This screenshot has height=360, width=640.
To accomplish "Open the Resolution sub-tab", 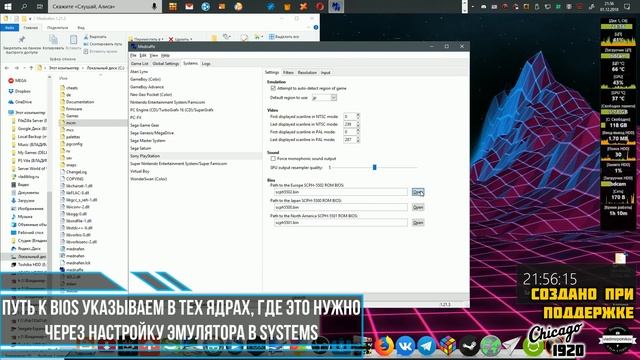I will (307, 73).
